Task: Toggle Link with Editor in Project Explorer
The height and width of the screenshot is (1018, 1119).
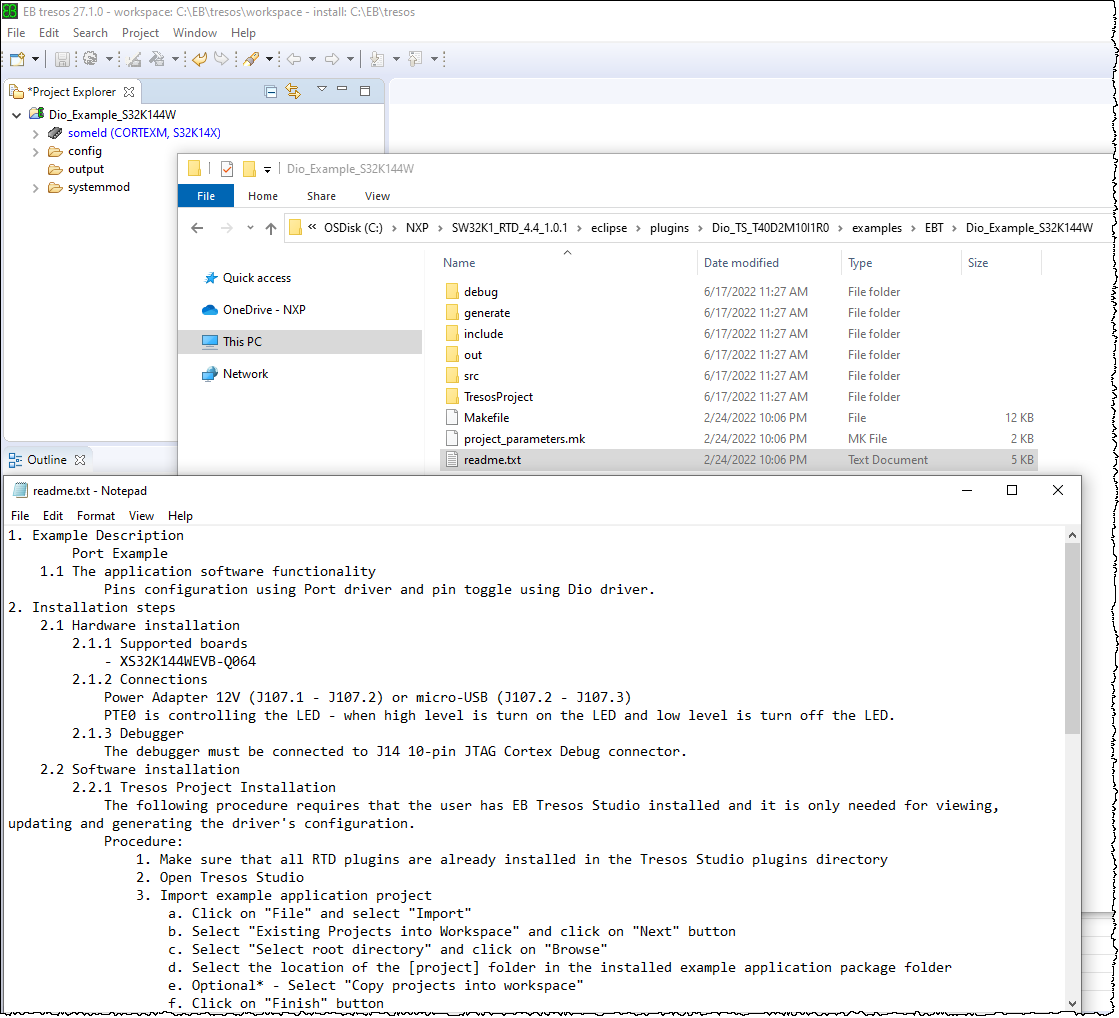Action: [x=294, y=92]
